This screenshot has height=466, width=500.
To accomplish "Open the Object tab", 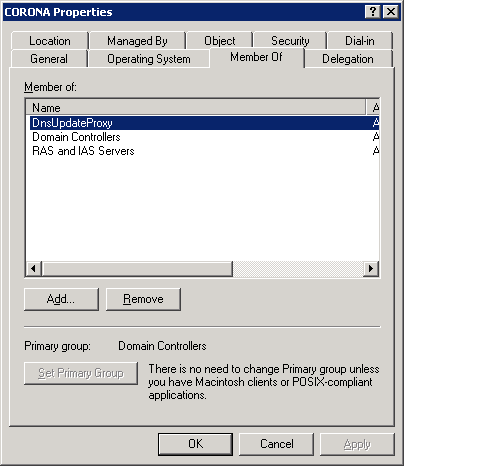I will click(220, 41).
